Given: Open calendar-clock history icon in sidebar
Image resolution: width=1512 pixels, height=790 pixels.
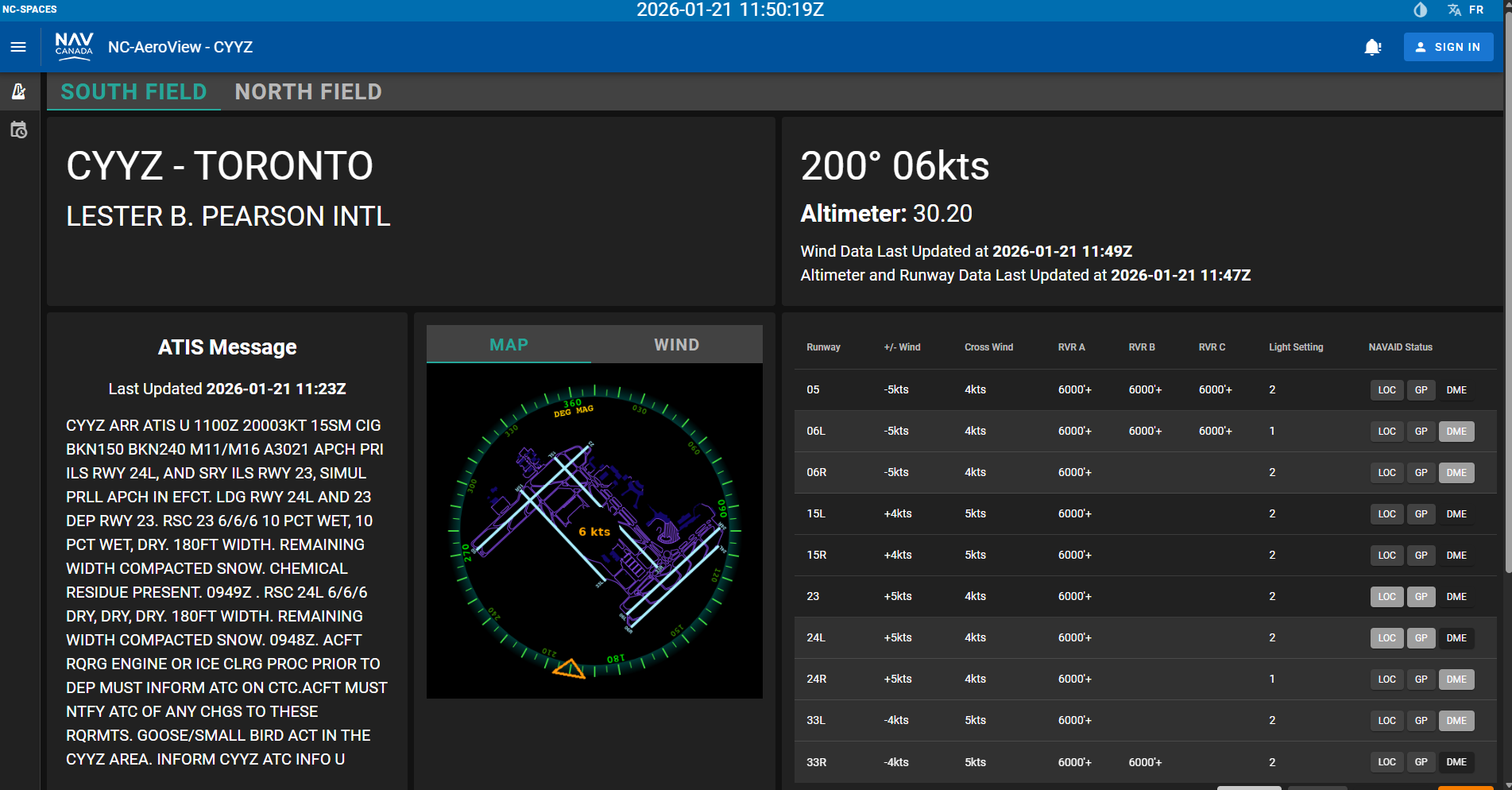Looking at the screenshot, I should click(18, 130).
